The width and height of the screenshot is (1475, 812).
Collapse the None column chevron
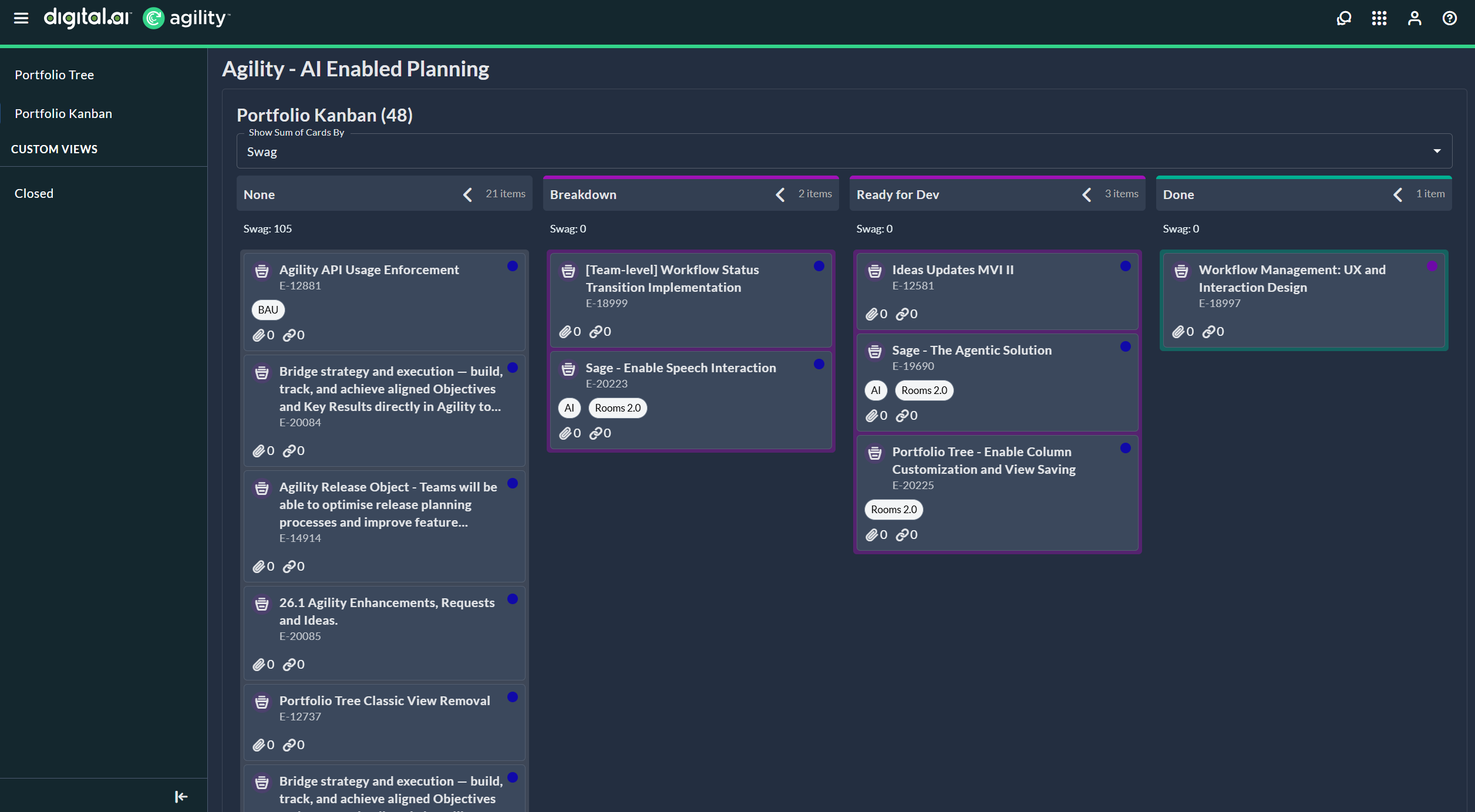click(x=468, y=194)
